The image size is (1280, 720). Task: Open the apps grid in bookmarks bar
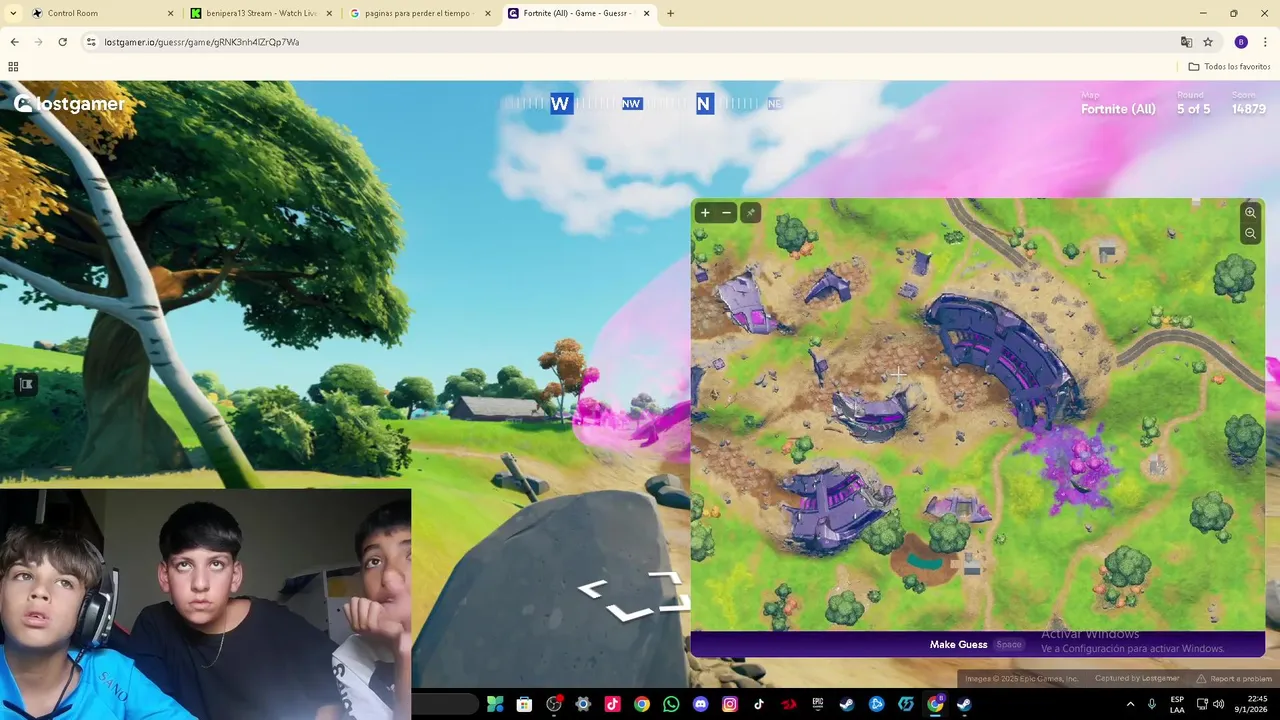pyautogui.click(x=13, y=67)
